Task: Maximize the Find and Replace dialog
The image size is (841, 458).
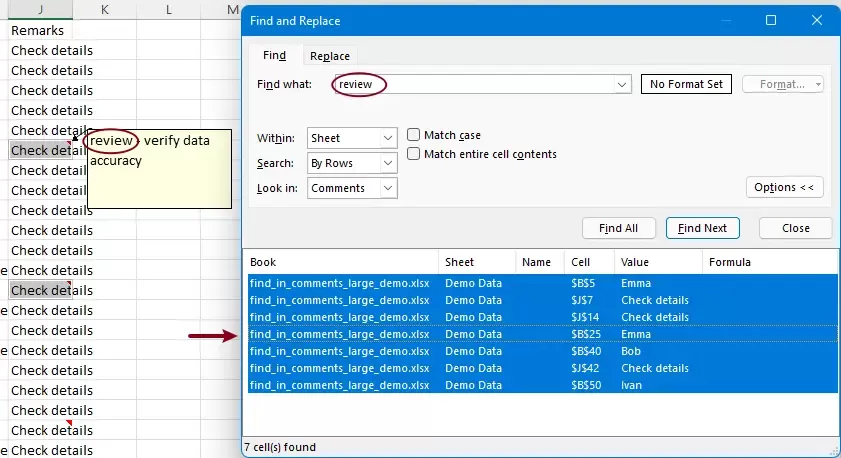Action: click(x=771, y=20)
